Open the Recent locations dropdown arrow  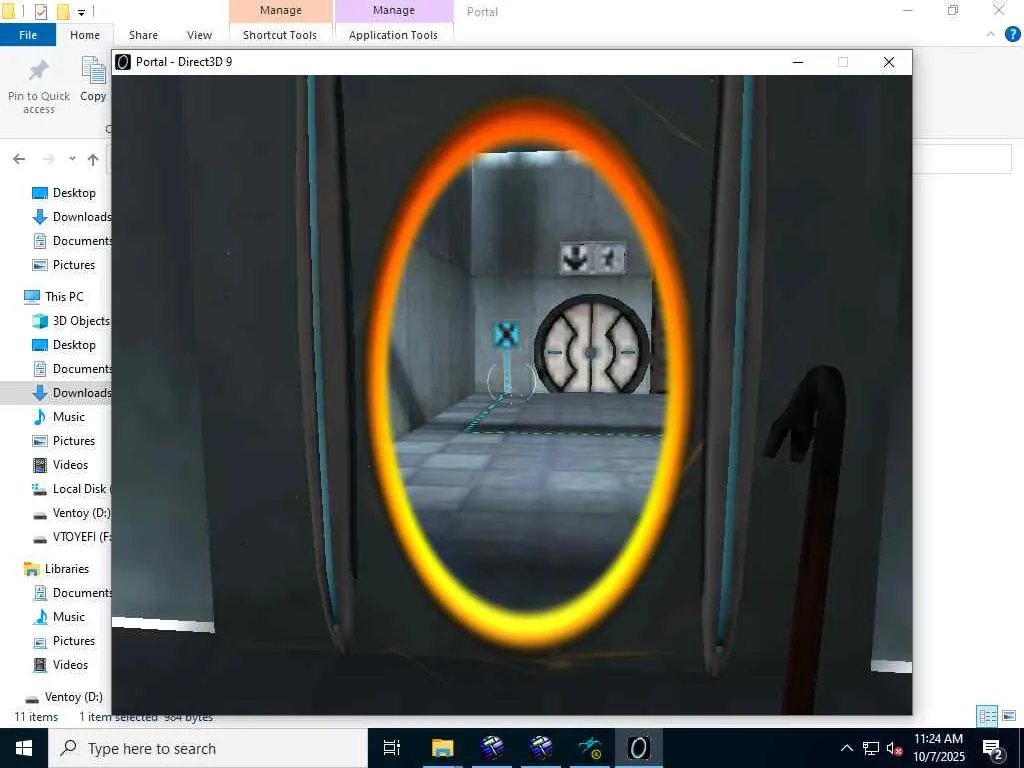pos(72,159)
